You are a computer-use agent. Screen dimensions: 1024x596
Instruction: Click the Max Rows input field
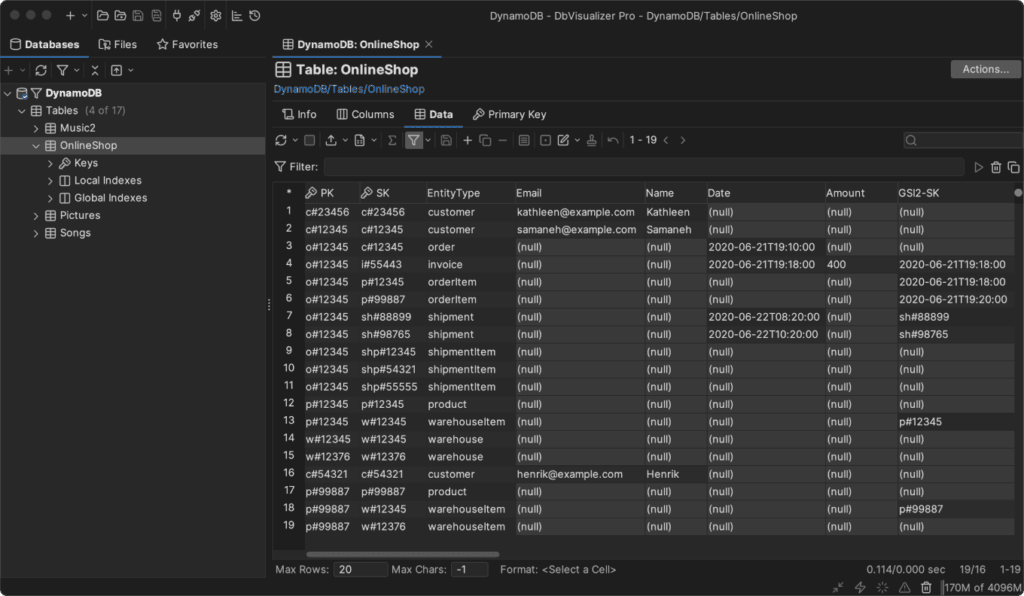pyautogui.click(x=361, y=569)
